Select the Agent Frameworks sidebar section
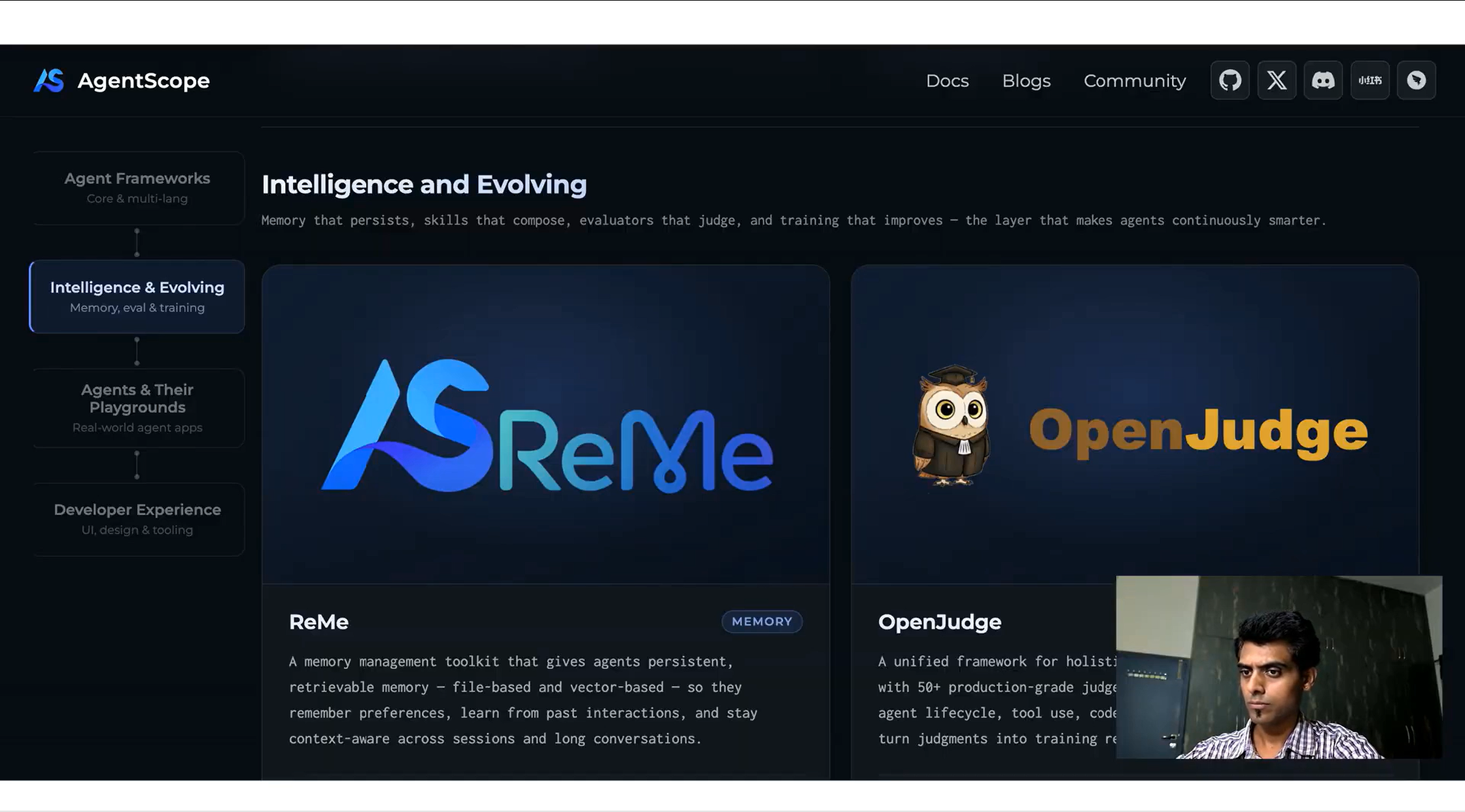Screen dimensions: 1465x812 coord(137,188)
